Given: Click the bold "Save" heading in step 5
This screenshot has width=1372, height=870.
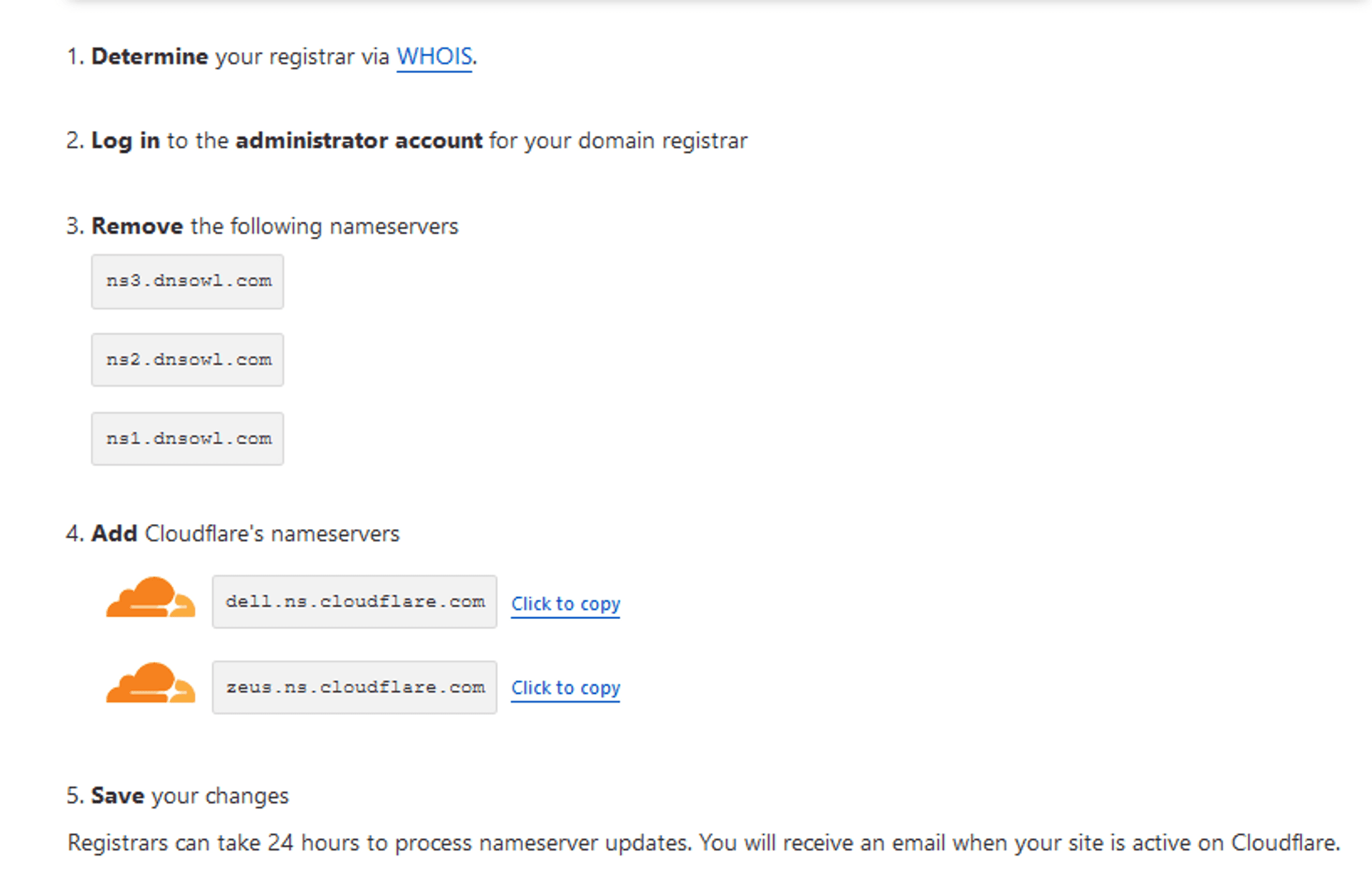Looking at the screenshot, I should [118, 796].
